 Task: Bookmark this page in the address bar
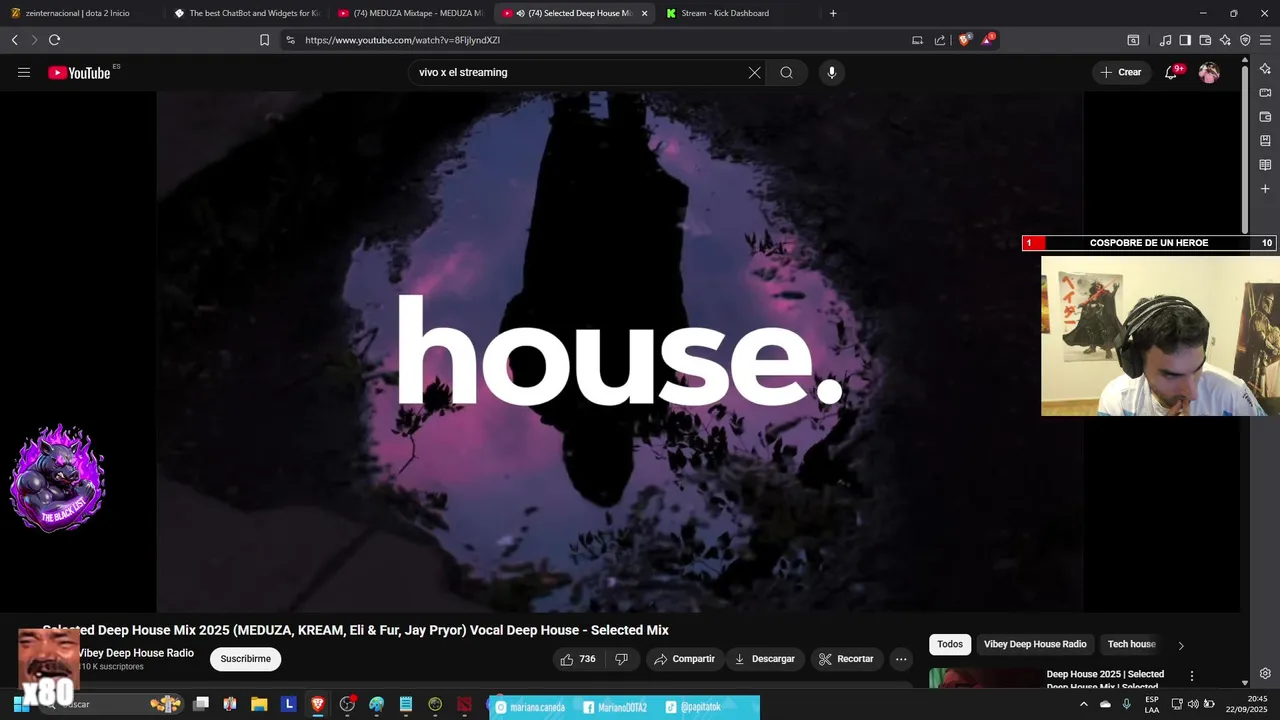point(264,40)
